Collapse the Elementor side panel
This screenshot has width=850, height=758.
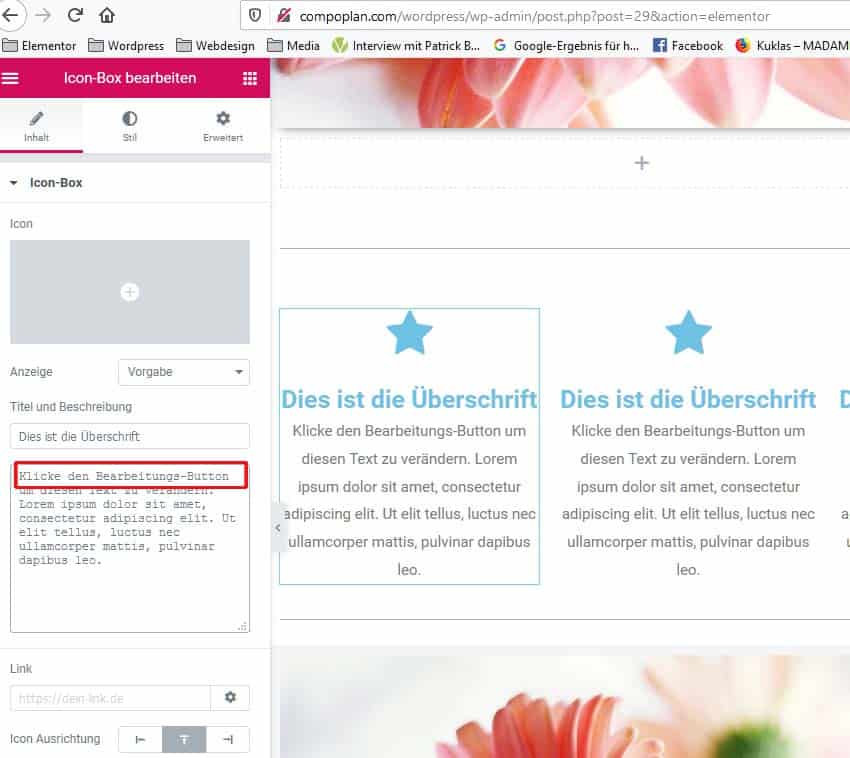pyautogui.click(x=278, y=528)
